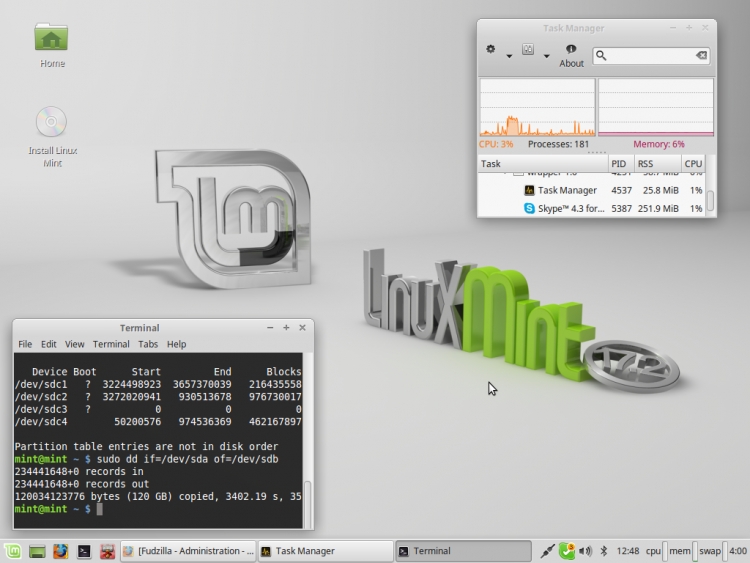Image resolution: width=750 pixels, height=563 pixels.
Task: Open the Terminal File menu
Action: point(25,344)
